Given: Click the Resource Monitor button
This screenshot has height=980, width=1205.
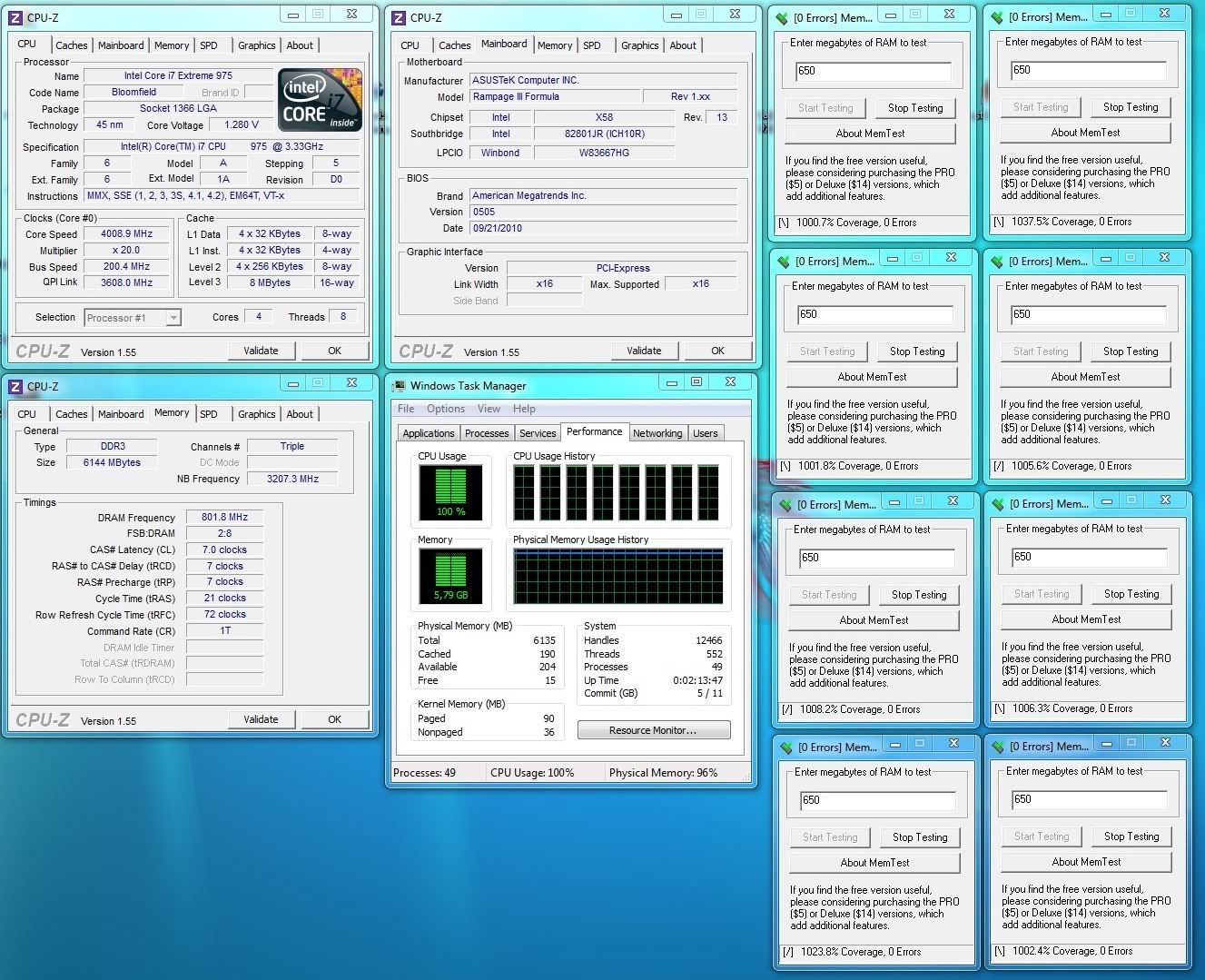Looking at the screenshot, I should click(653, 730).
